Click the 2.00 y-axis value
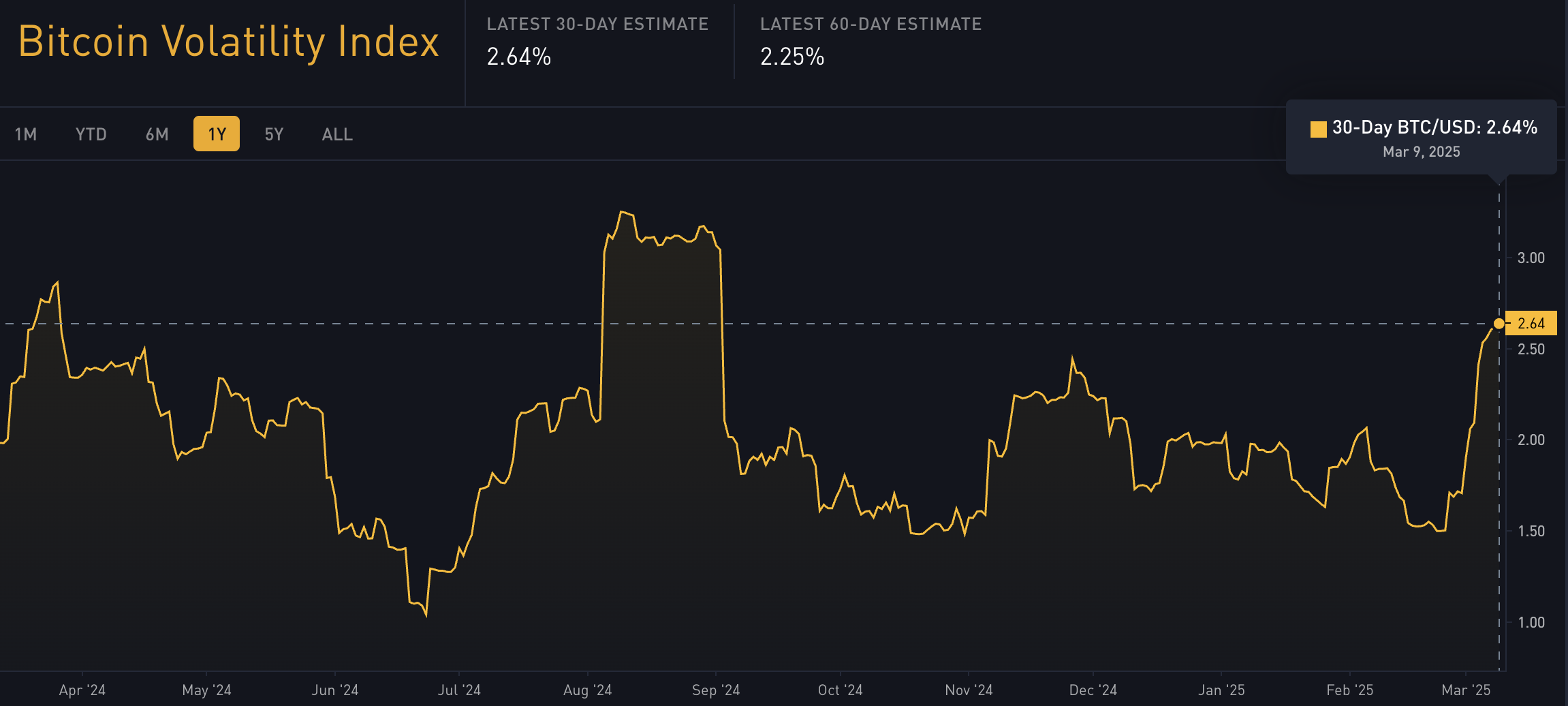Screen dimensions: 1568x706 click(x=1531, y=440)
